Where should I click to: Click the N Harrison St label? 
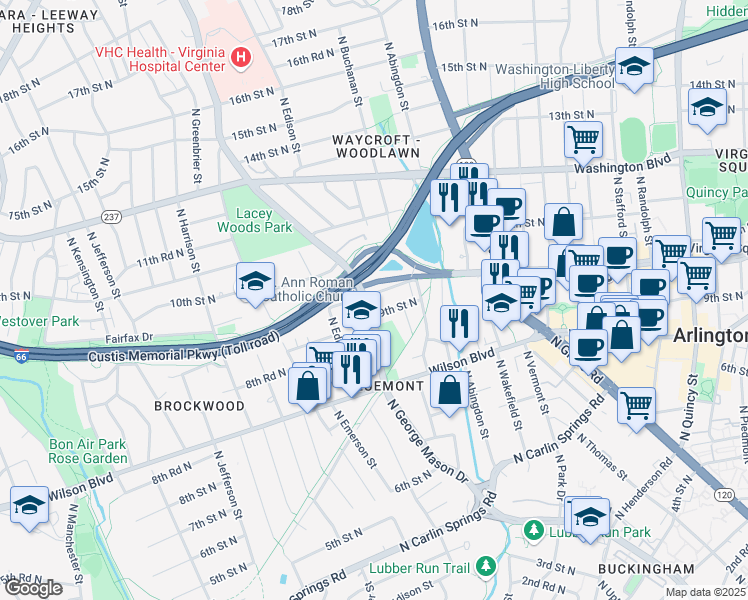188,240
